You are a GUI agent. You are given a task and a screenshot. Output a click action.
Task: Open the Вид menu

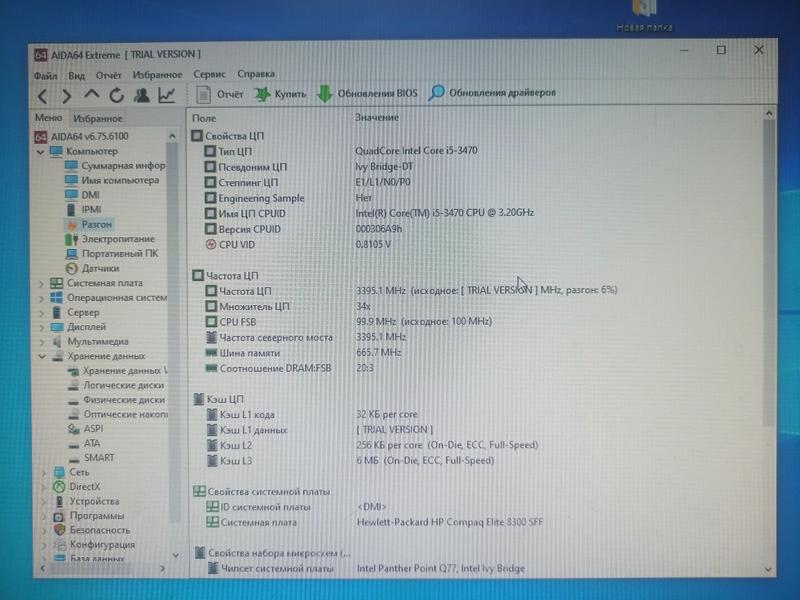pyautogui.click(x=77, y=76)
